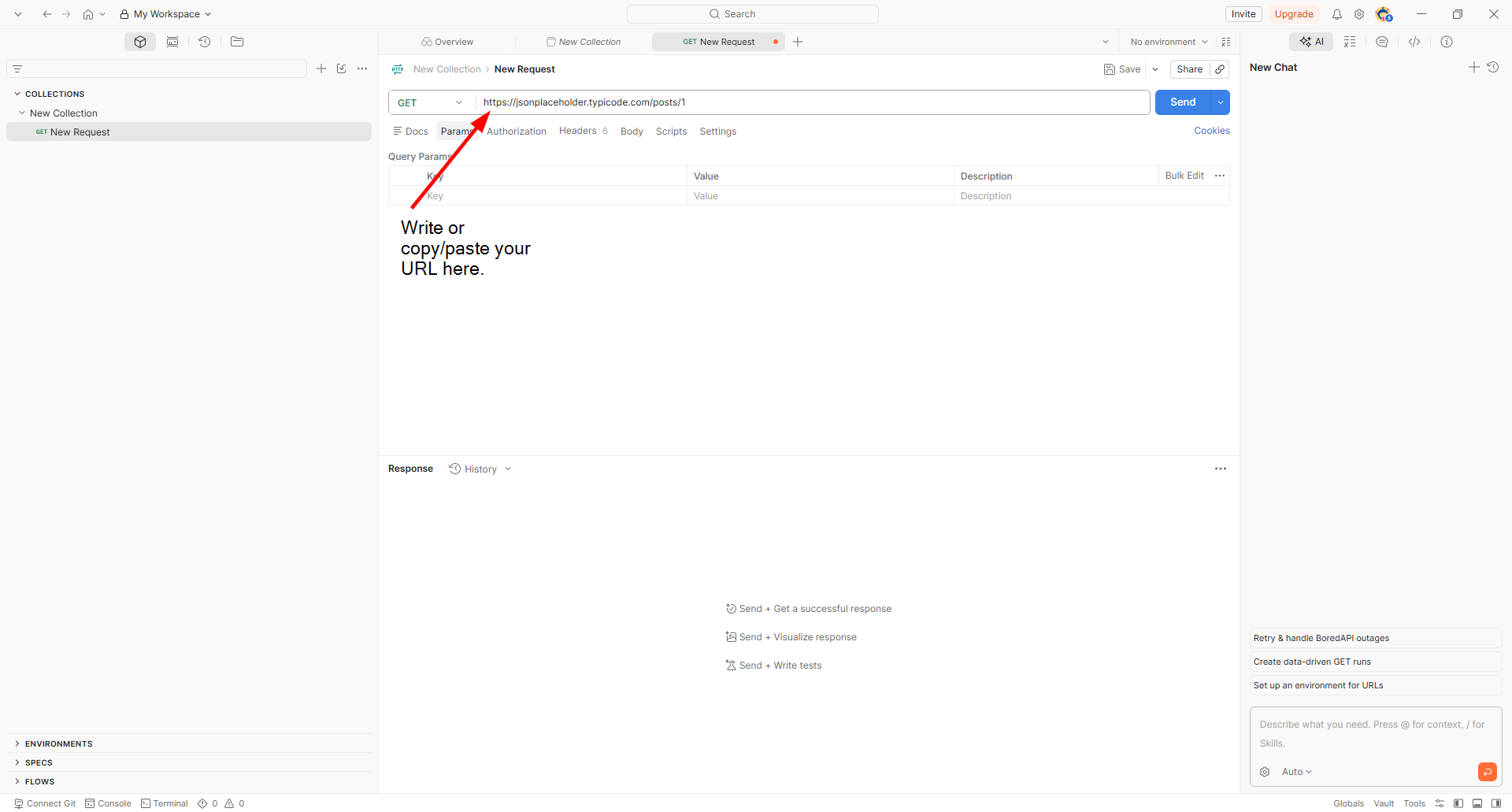
Task: Click the top Search bar
Action: (753, 14)
